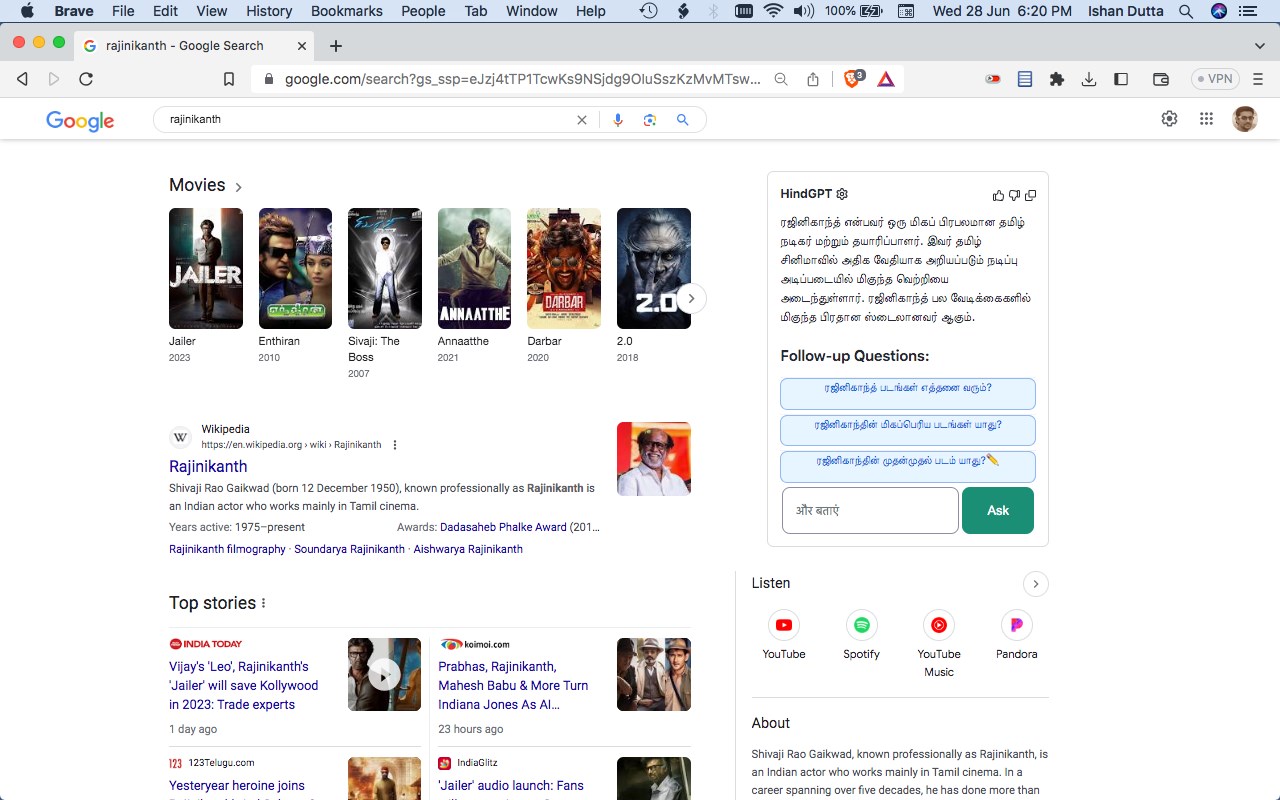Image resolution: width=1280 pixels, height=800 pixels.
Task: Open the People menu
Action: pyautogui.click(x=424, y=11)
